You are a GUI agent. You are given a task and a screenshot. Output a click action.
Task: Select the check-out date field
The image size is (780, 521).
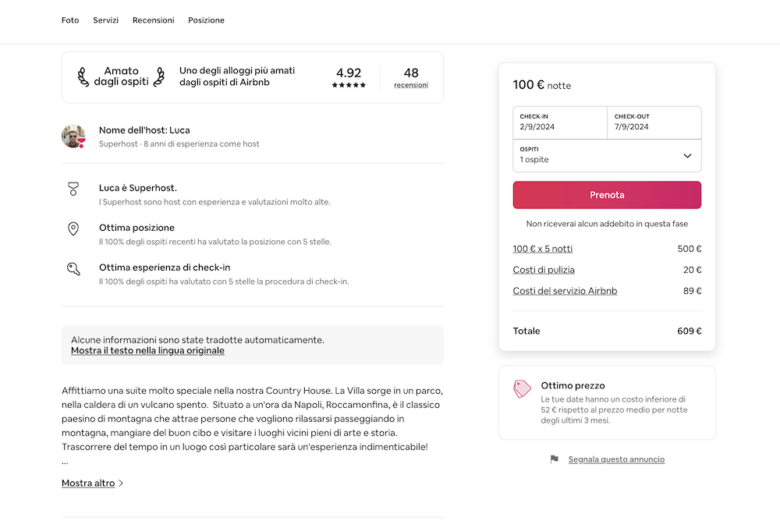[x=654, y=122]
